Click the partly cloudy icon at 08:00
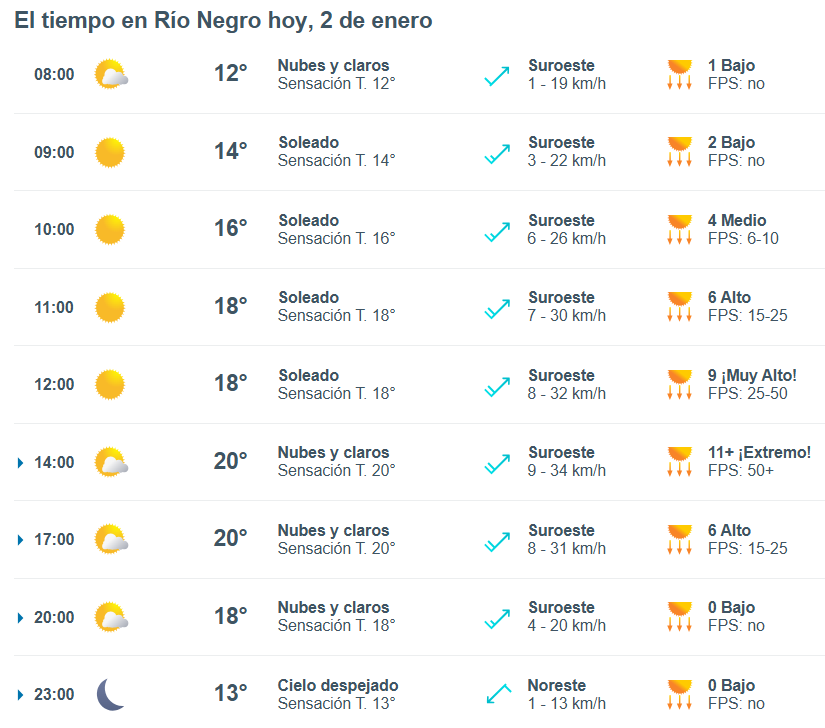This screenshot has width=825, height=728. click(111, 75)
